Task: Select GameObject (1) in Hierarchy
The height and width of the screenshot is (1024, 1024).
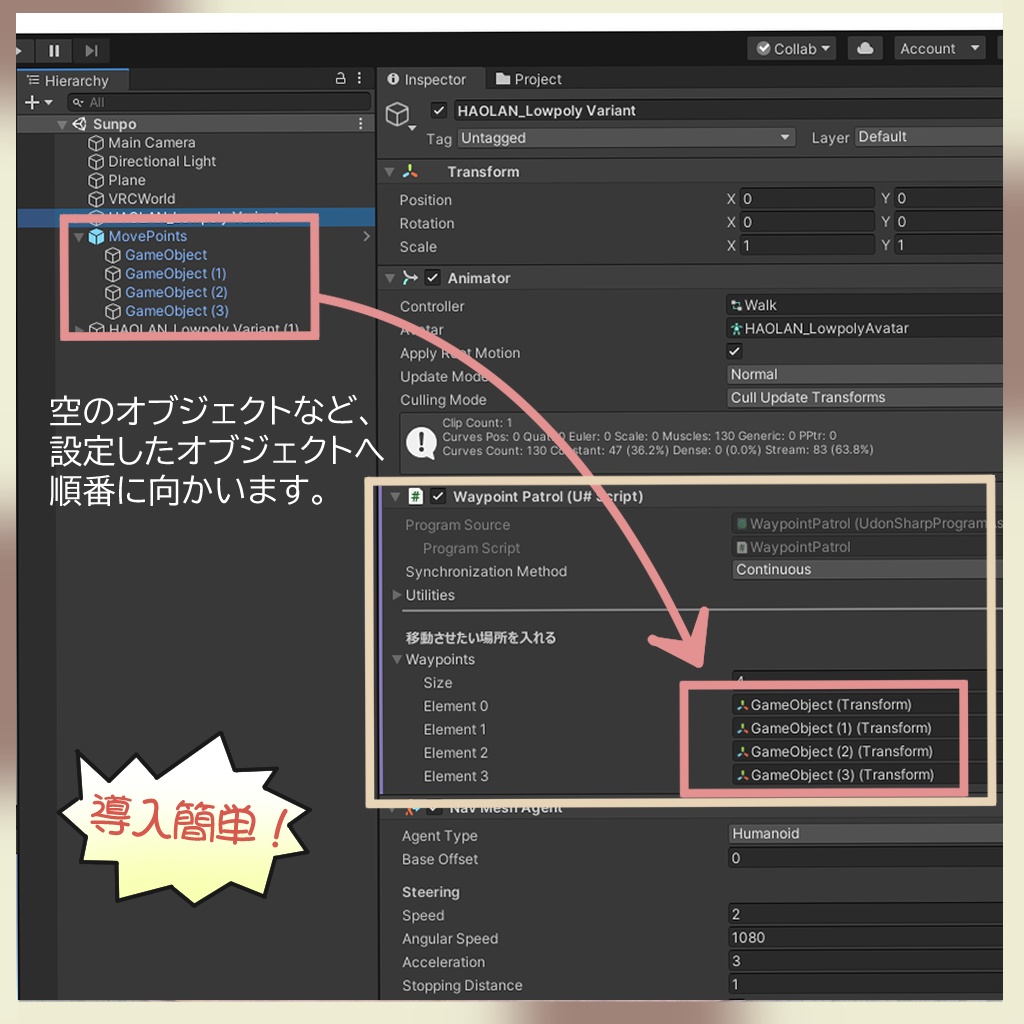Action: (x=175, y=274)
